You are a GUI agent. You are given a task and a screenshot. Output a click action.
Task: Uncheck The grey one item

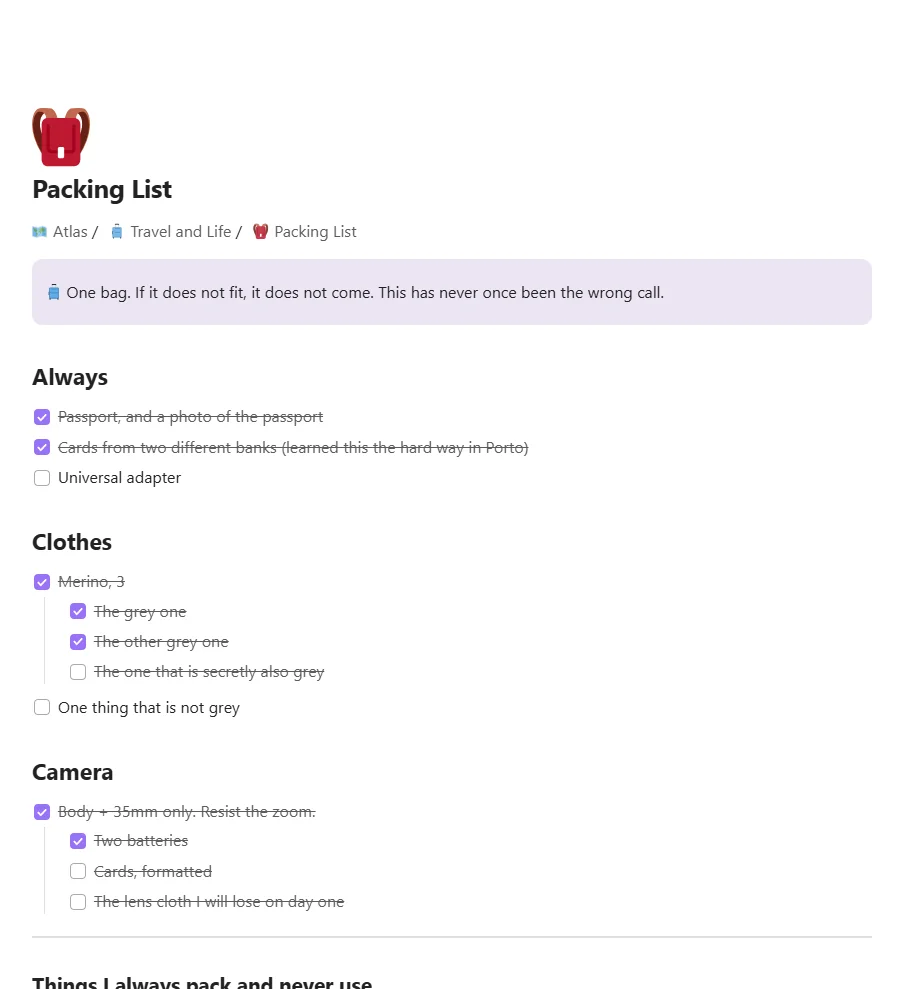[x=78, y=611]
